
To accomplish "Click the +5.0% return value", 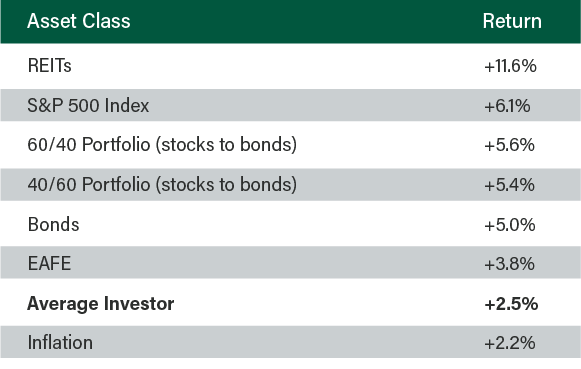I will point(509,225).
